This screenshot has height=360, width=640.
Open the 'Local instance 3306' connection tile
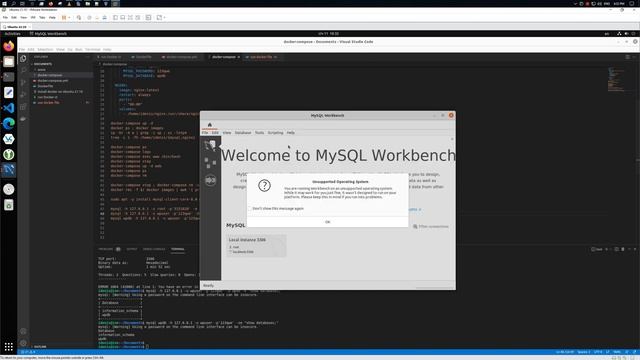pyautogui.click(x=256, y=245)
